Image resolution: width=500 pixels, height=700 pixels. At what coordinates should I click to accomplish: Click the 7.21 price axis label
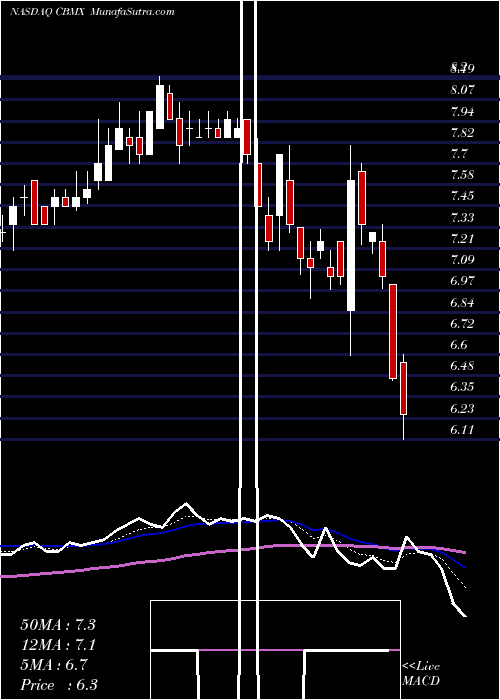point(462,239)
